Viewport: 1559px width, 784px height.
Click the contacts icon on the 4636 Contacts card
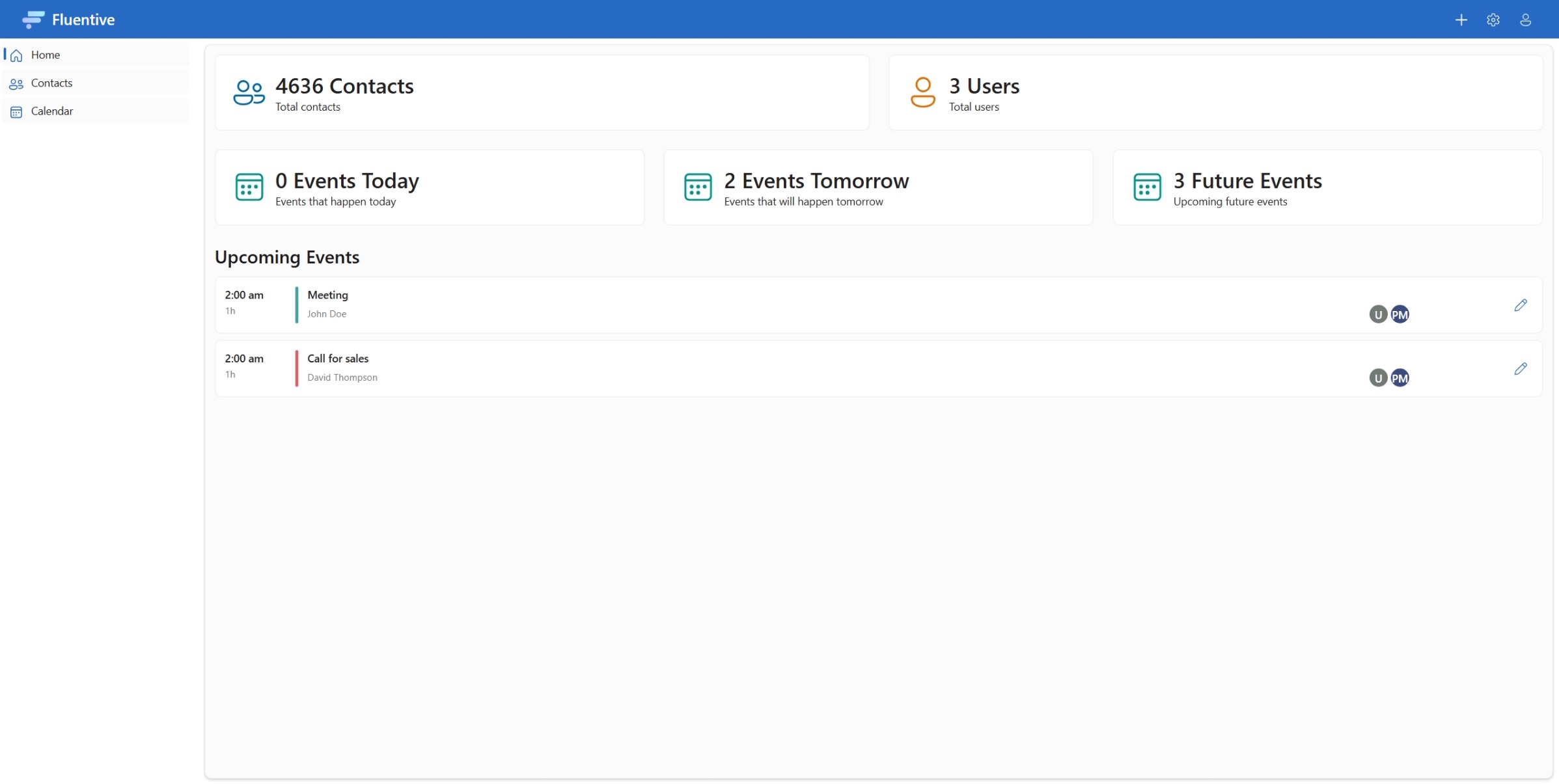tap(248, 92)
